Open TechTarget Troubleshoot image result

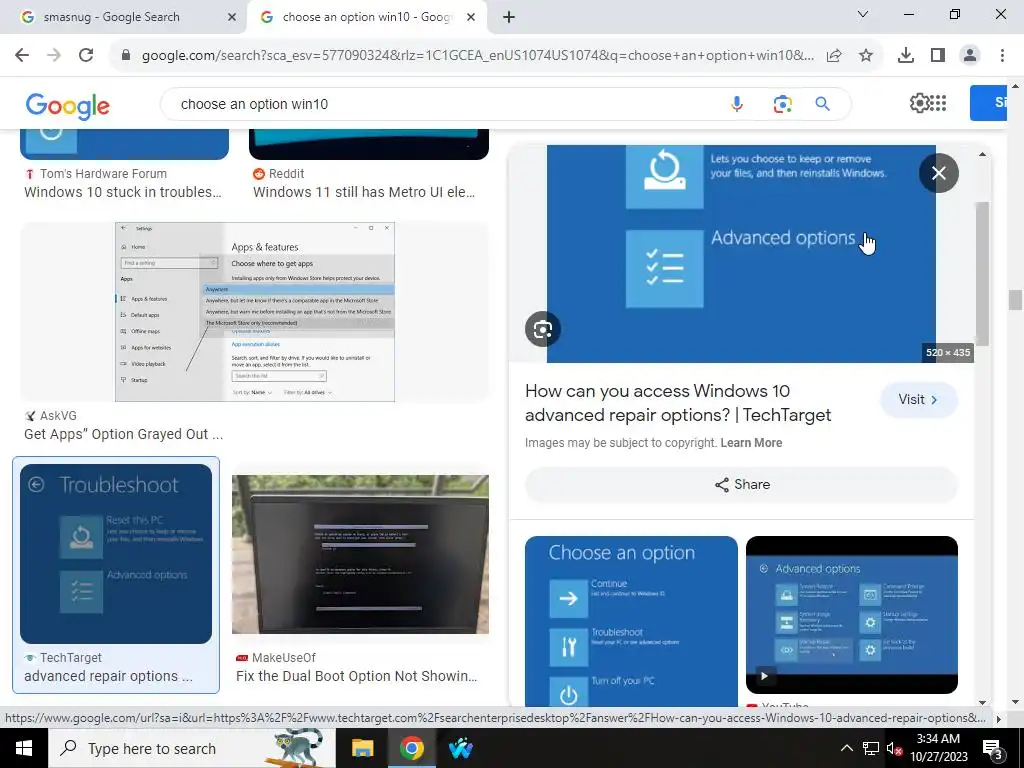tap(116, 554)
